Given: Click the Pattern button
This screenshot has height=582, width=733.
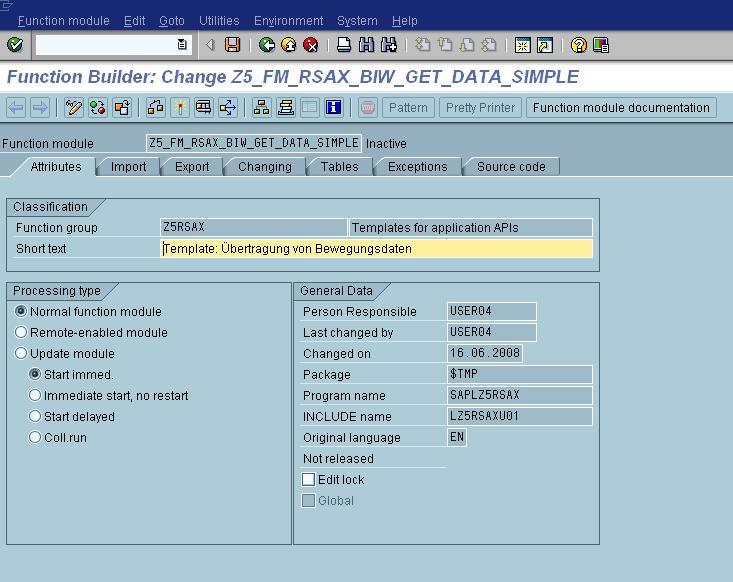Looking at the screenshot, I should pyautogui.click(x=408, y=108).
